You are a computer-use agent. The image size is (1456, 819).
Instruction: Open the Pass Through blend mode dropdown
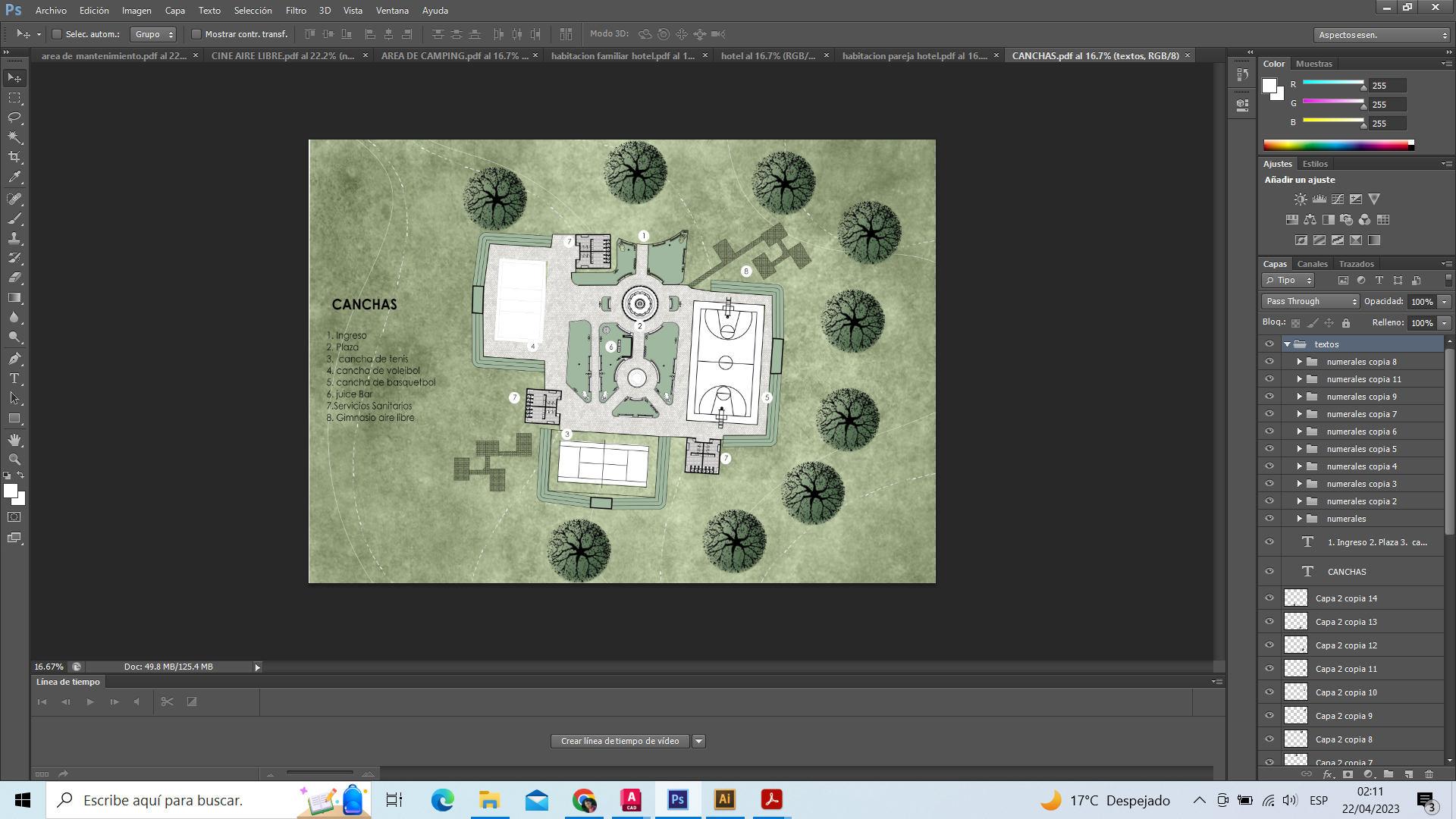1310,301
